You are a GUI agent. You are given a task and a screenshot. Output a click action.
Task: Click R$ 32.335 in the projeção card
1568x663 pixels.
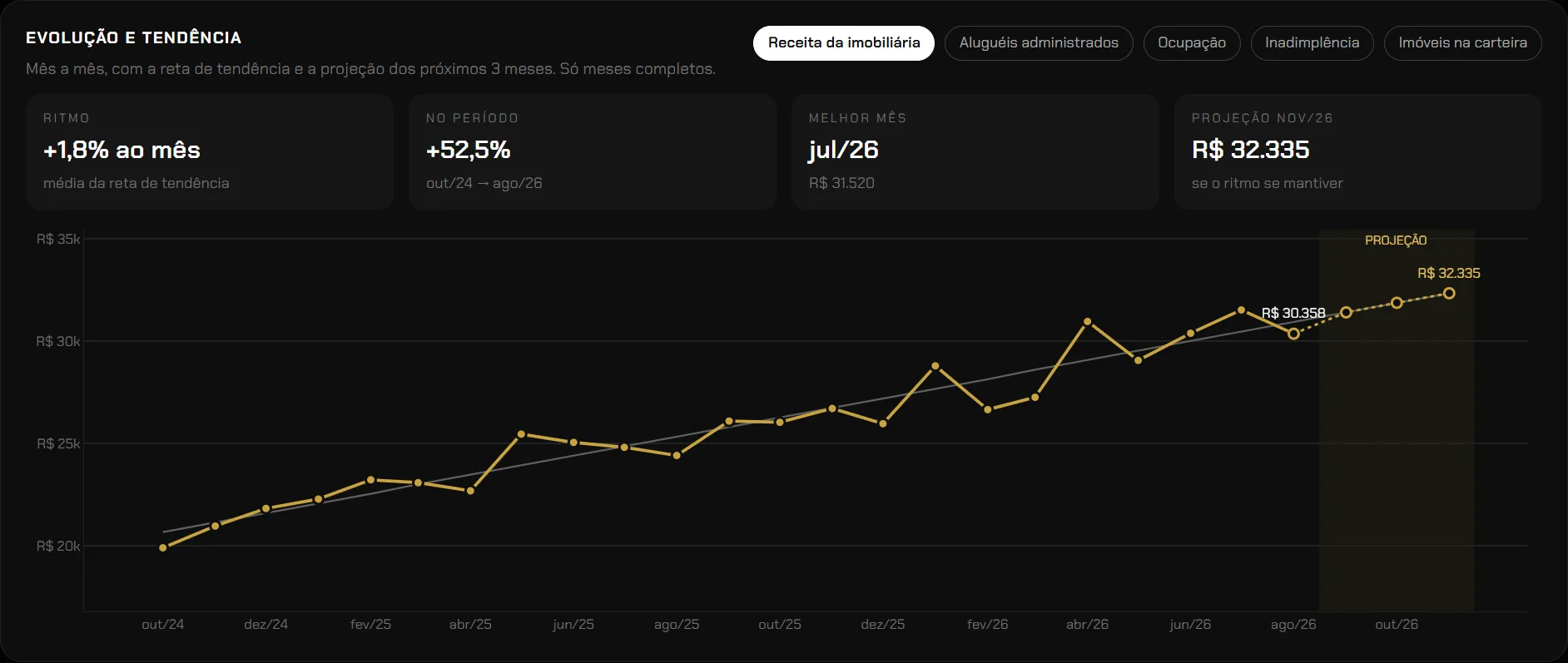[x=1250, y=150]
